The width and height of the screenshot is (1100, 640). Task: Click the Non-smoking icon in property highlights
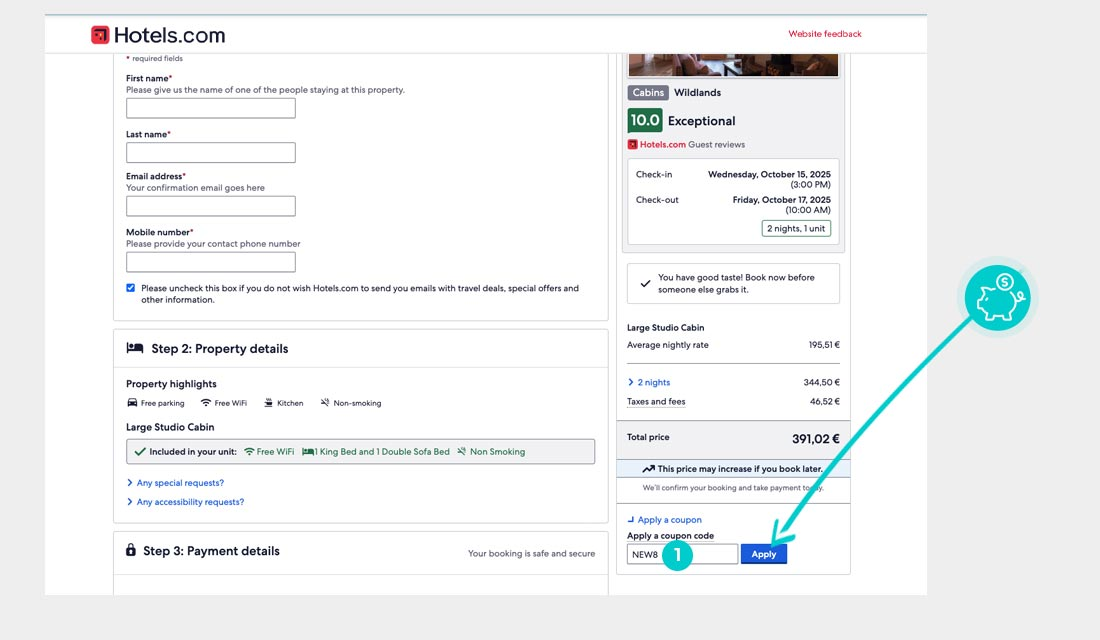pos(325,403)
